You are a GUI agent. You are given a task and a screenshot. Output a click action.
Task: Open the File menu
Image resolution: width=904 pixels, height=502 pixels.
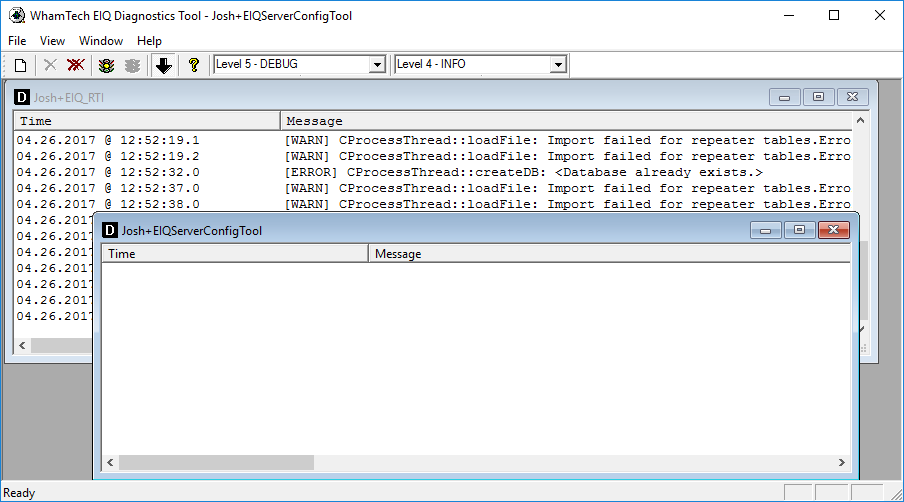pyautogui.click(x=17, y=41)
